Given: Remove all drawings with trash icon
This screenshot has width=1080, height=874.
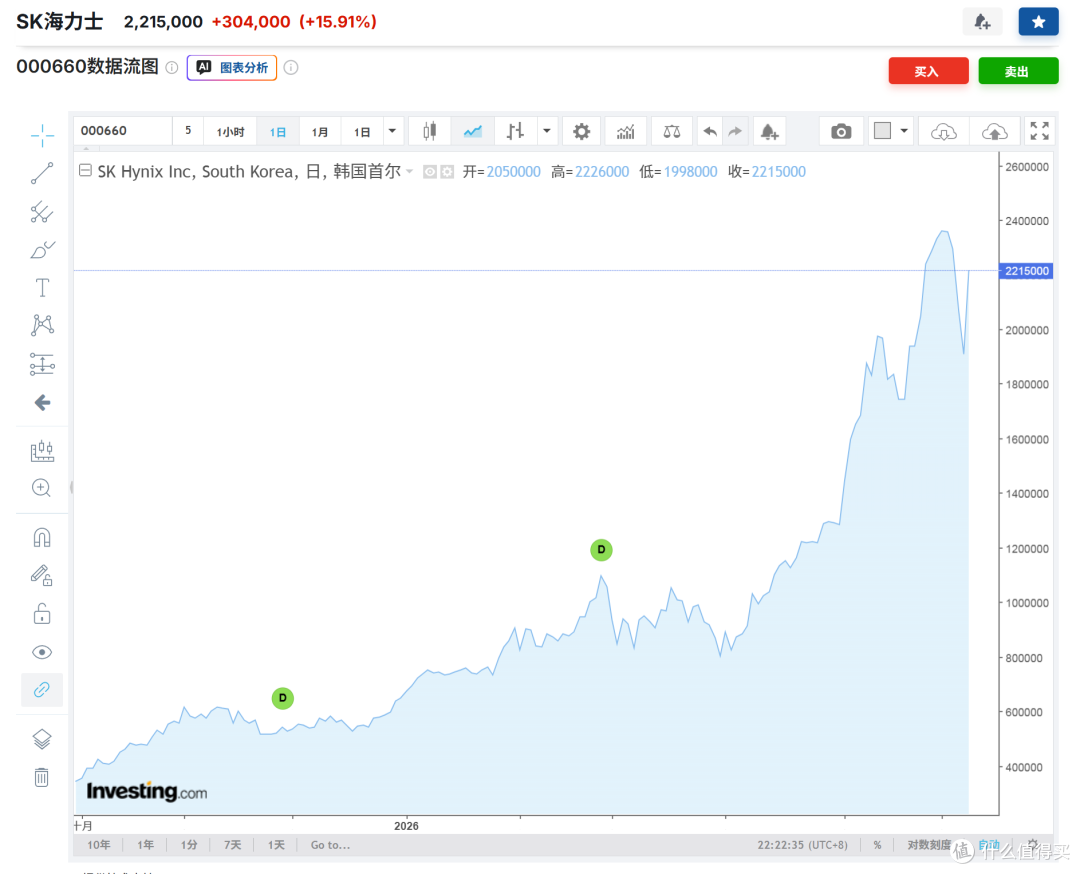Looking at the screenshot, I should pyautogui.click(x=41, y=778).
